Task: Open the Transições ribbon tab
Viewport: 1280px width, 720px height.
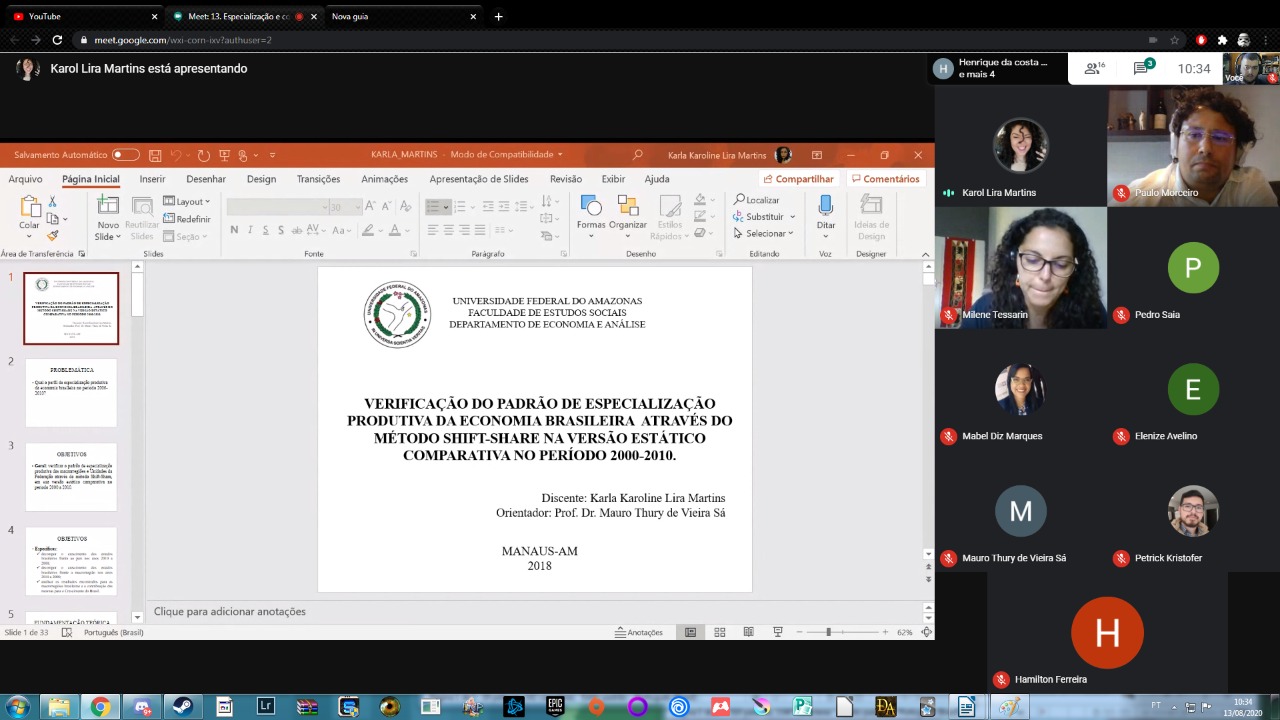Action: (318, 179)
